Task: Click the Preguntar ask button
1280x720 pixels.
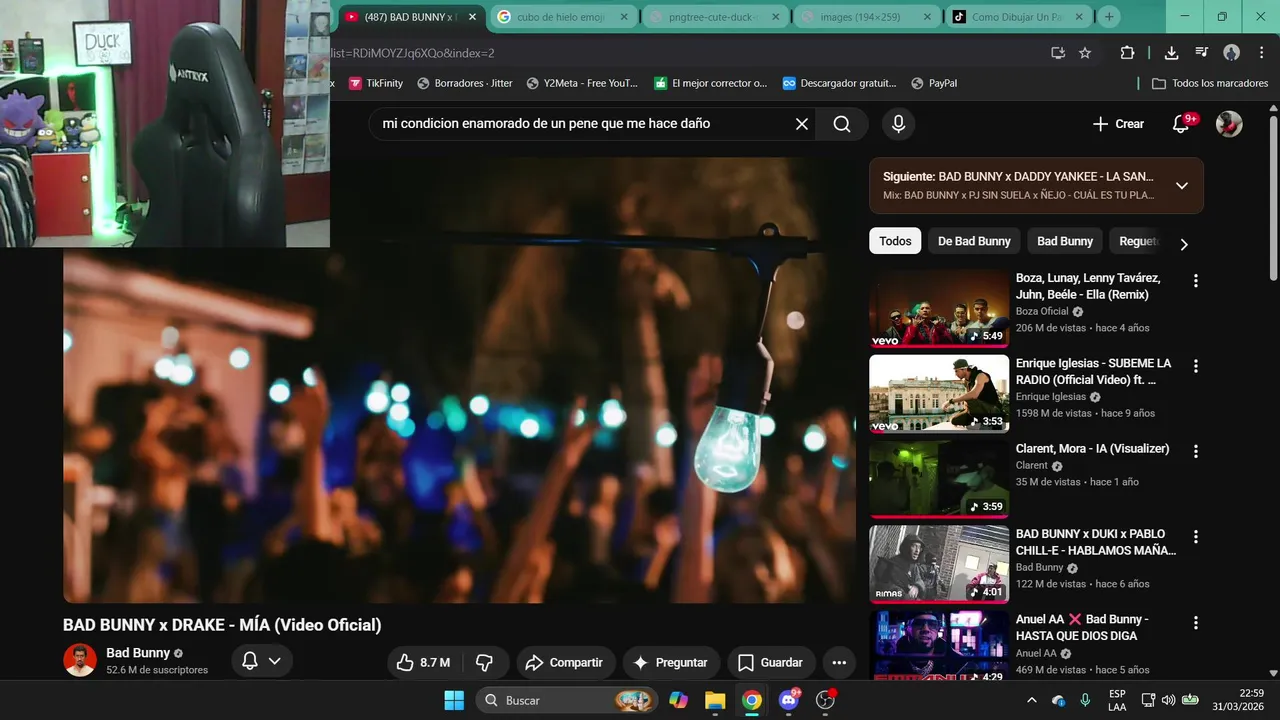Action: pyautogui.click(x=670, y=662)
